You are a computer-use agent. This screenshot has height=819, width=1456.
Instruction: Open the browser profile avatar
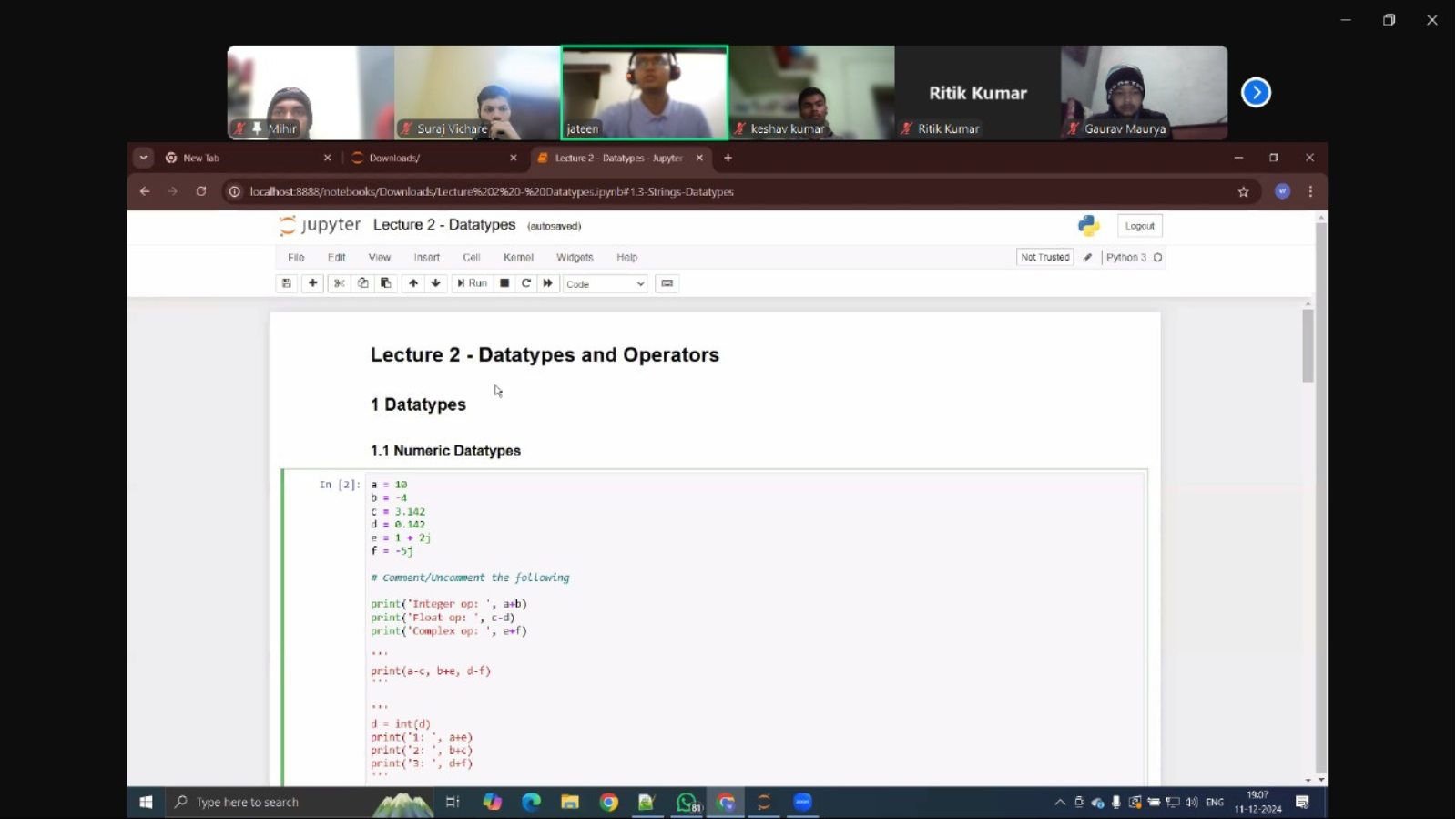click(1283, 191)
